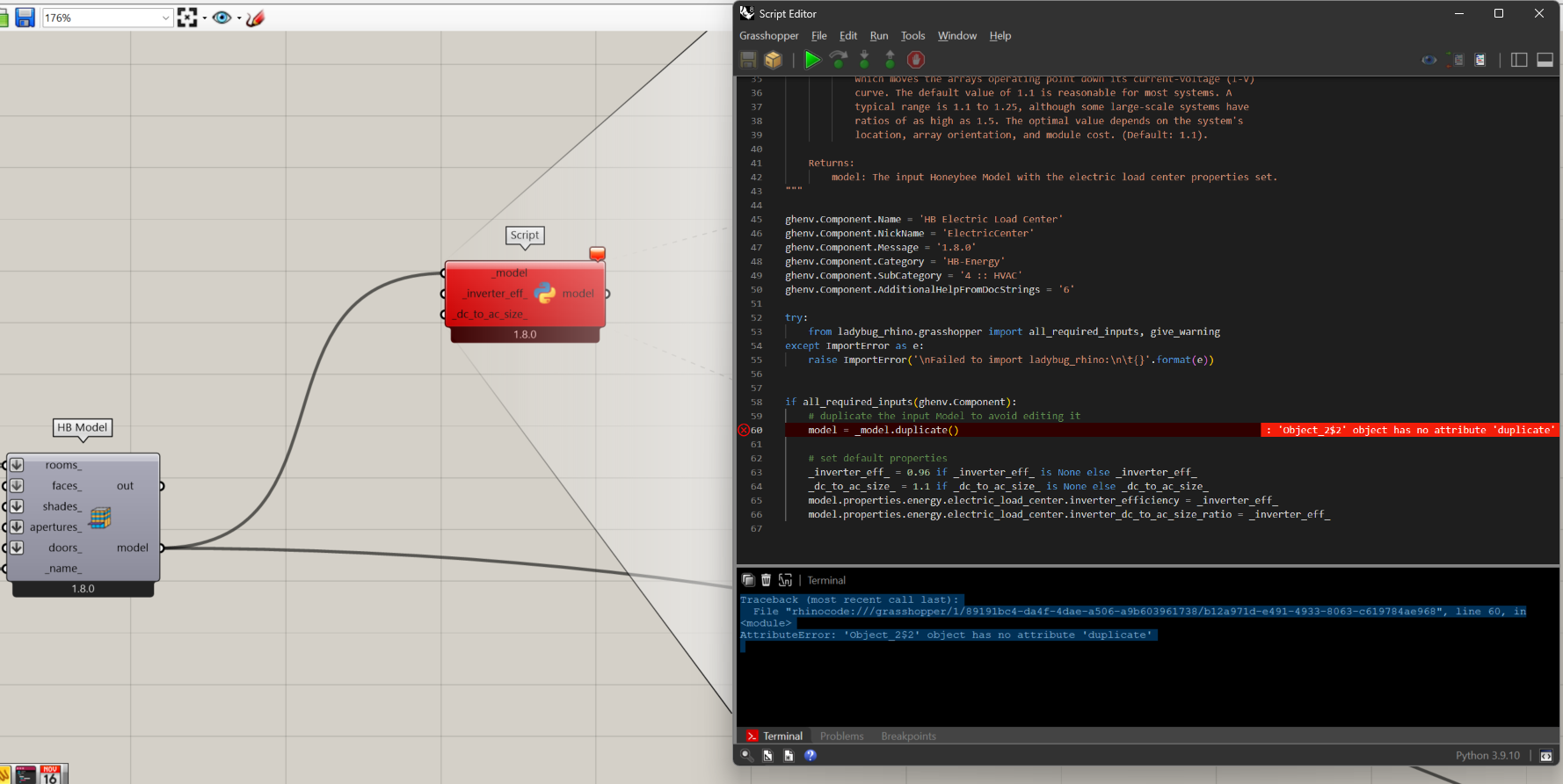Switch to the Breakpoints tab
1563x784 pixels.
click(x=908, y=737)
